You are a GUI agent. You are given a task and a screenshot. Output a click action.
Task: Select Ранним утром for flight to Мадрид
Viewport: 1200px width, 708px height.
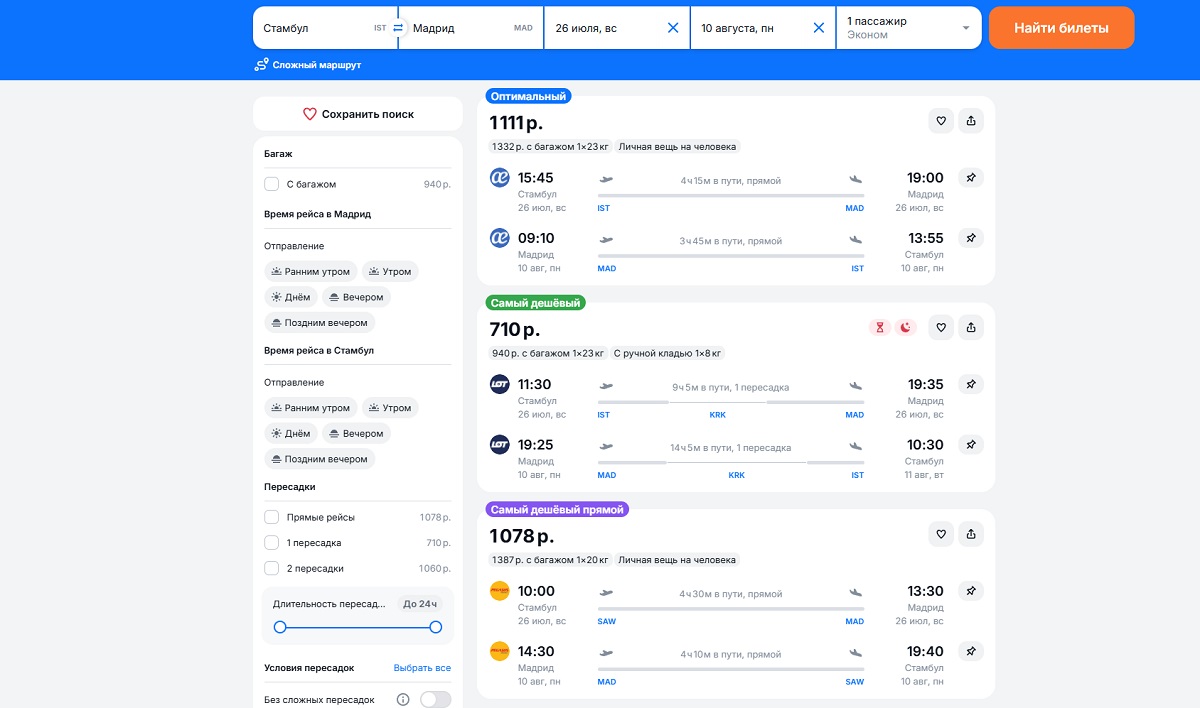(x=311, y=271)
